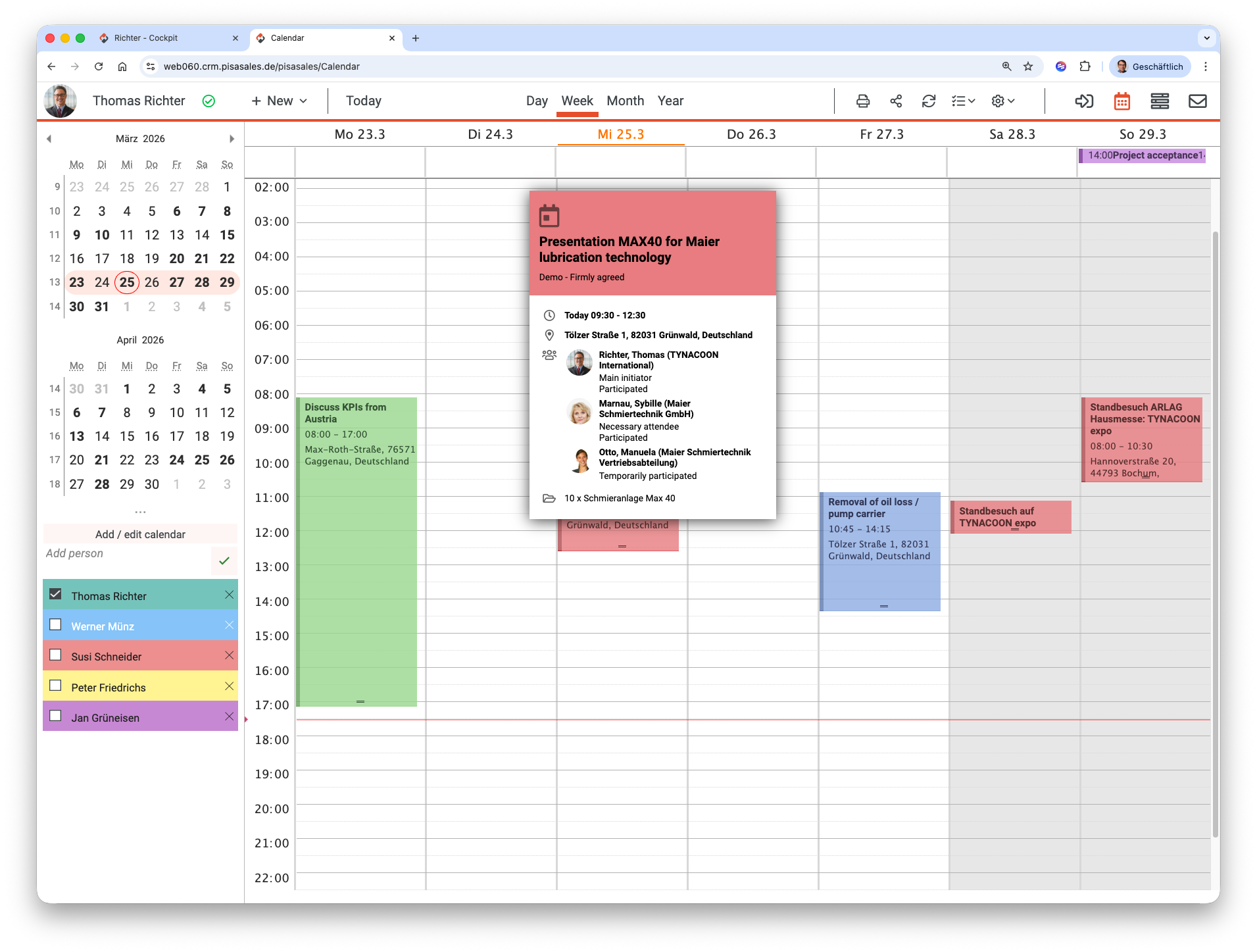The width and height of the screenshot is (1257, 952).
Task: Enable Susi Schneider calendar checkbox
Action: coord(56,655)
